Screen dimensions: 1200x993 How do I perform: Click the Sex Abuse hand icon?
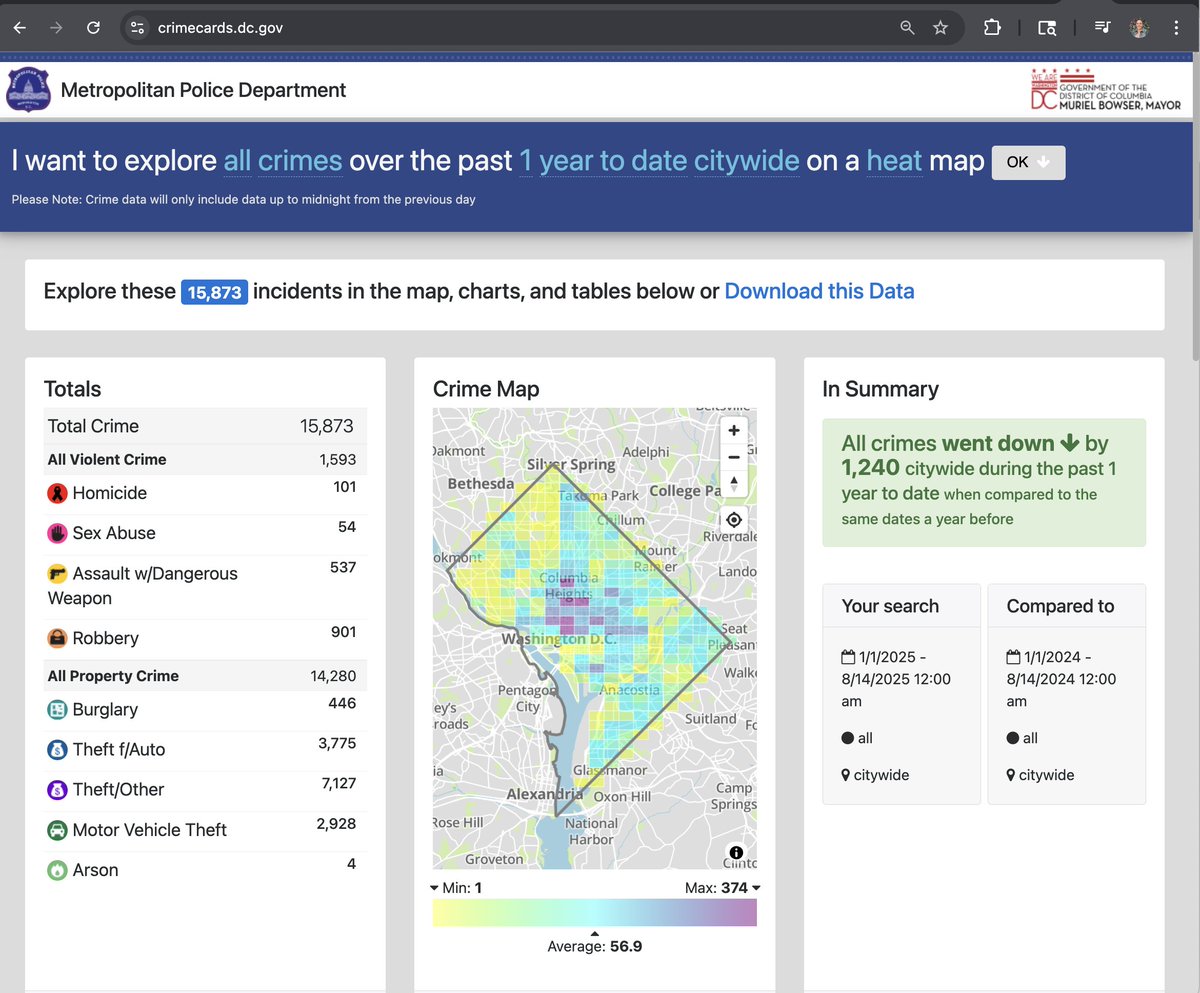[x=58, y=533]
